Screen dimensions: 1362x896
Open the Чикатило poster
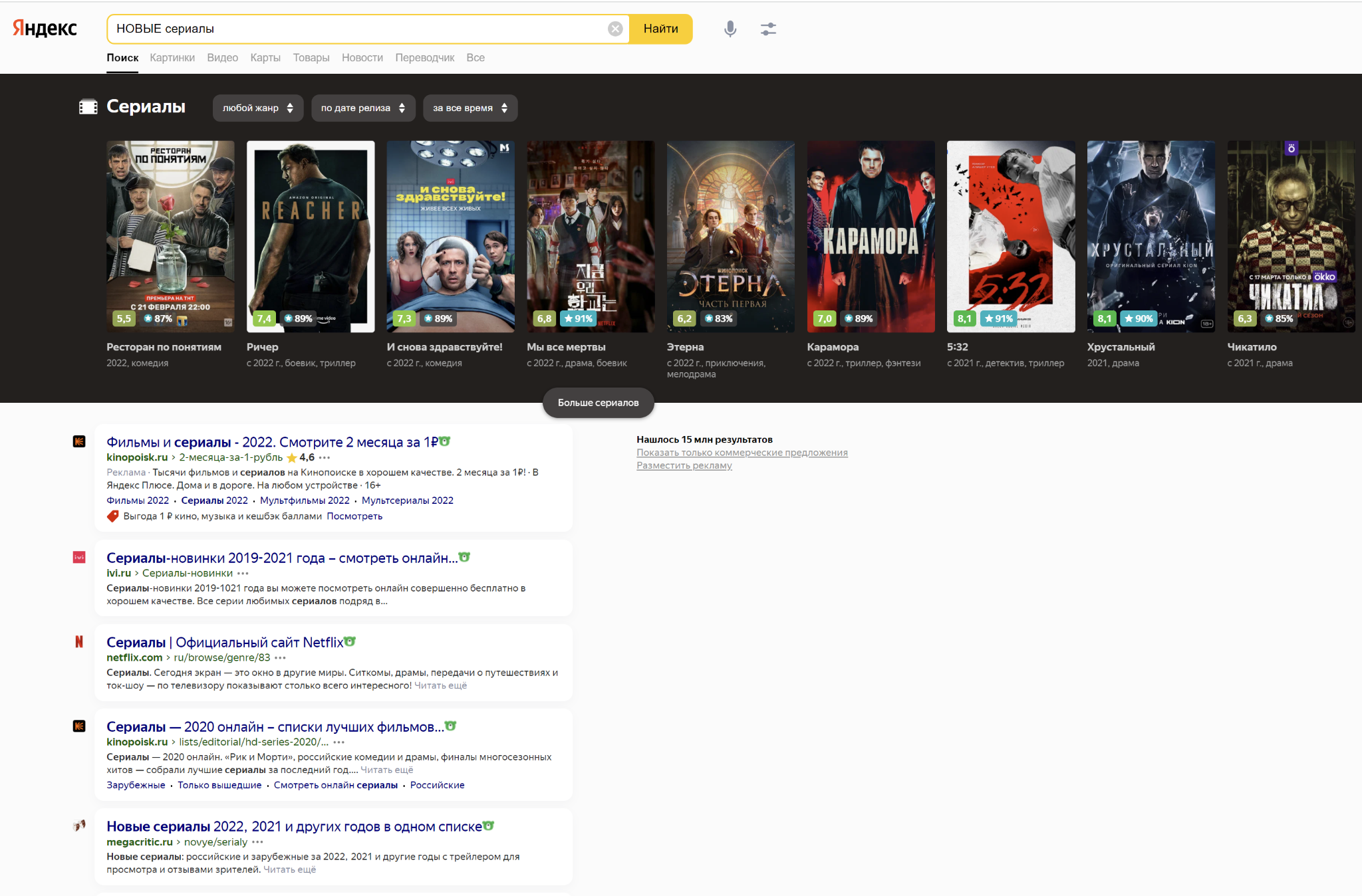1292,236
